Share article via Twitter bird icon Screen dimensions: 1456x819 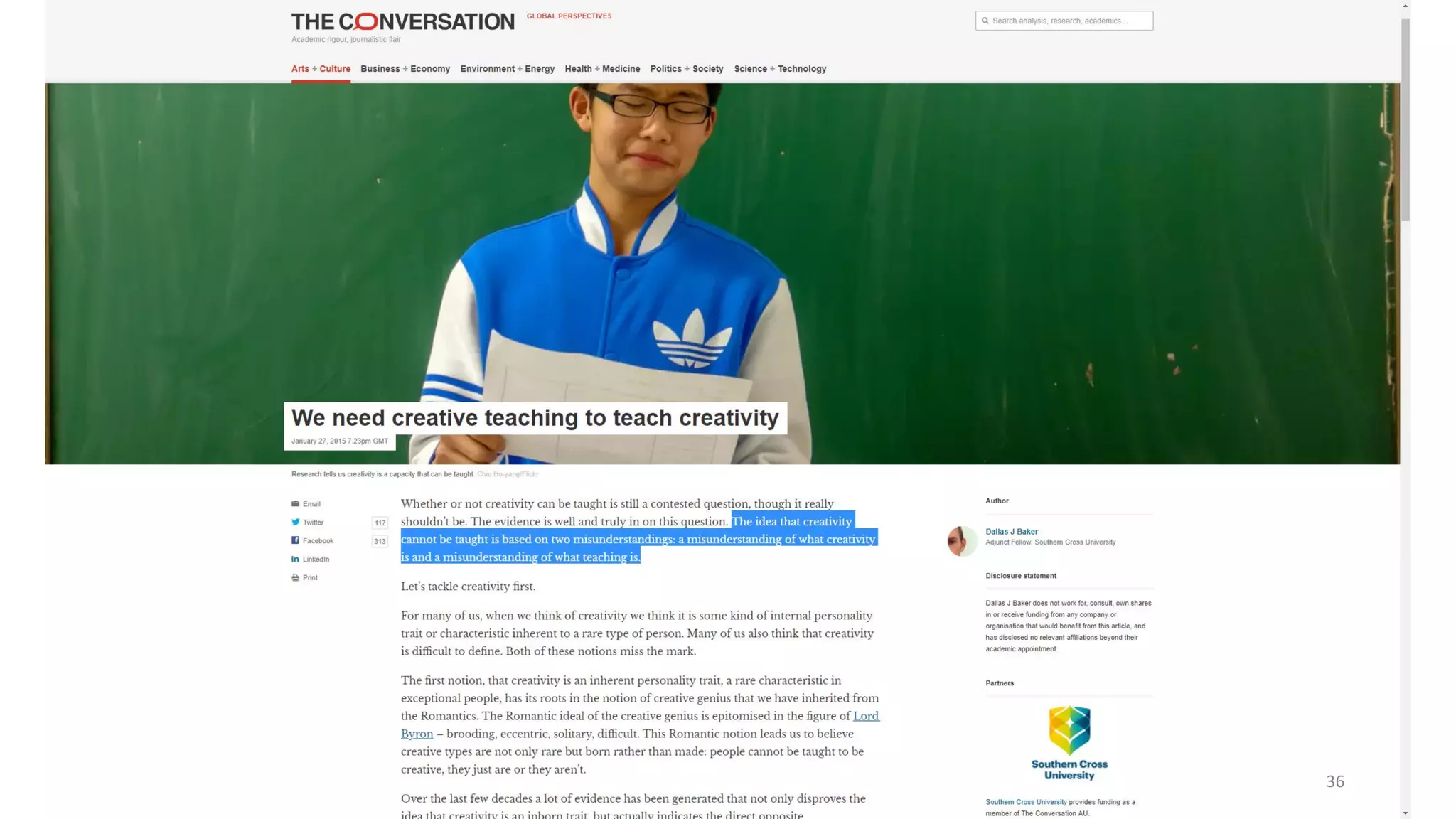(x=295, y=522)
